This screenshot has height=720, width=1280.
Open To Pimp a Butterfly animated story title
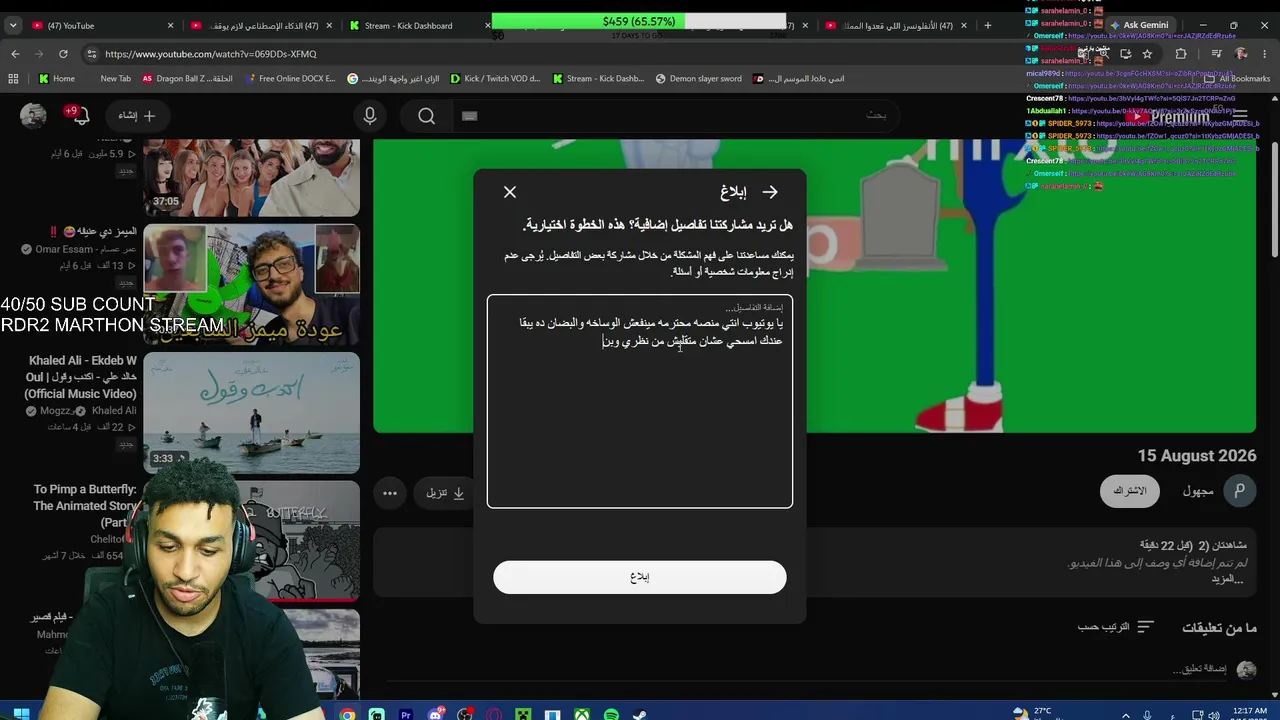84,506
